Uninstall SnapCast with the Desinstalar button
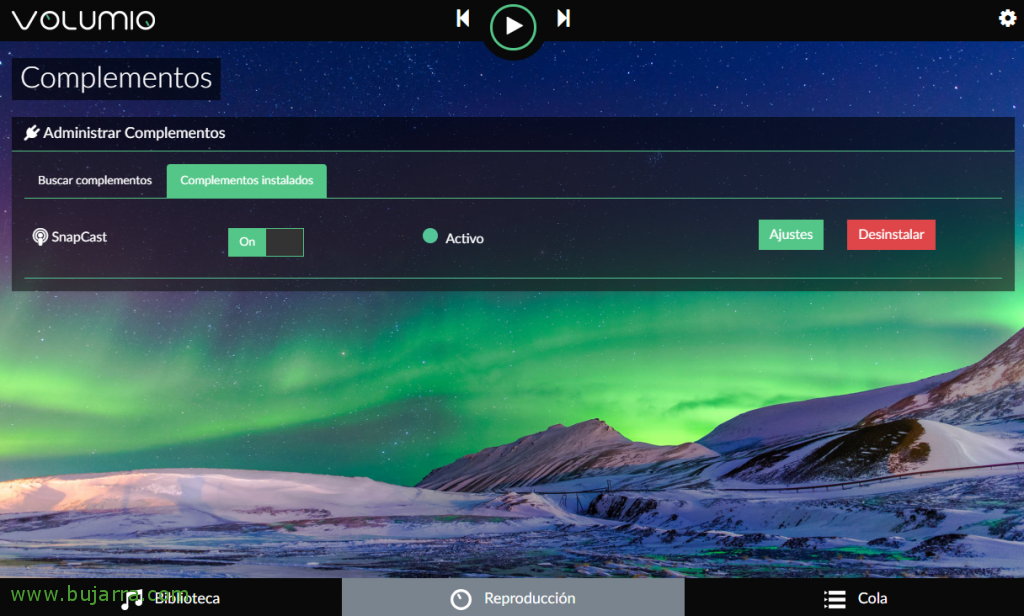This screenshot has height=616, width=1024. [x=890, y=234]
